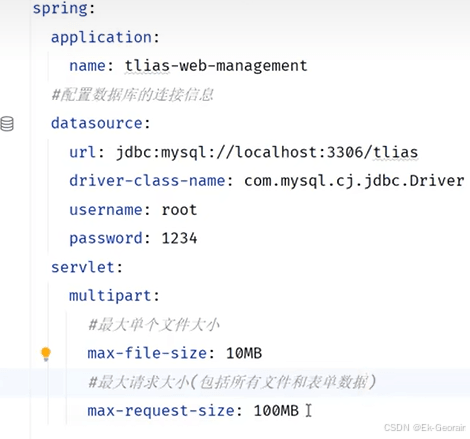470x439 pixels.
Task: Click the spring root key
Action: [x=60, y=8]
